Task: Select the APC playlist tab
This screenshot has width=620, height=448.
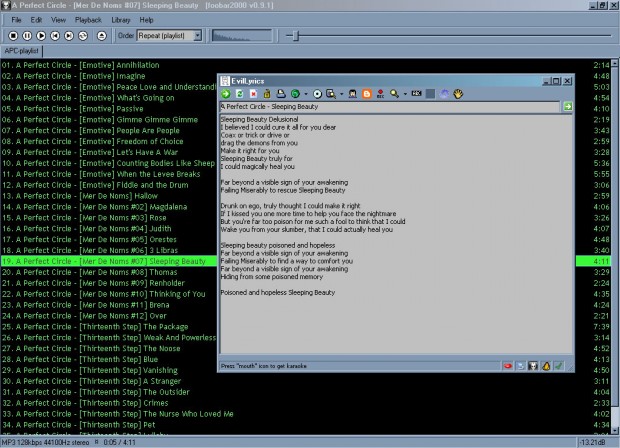Action: (21, 51)
